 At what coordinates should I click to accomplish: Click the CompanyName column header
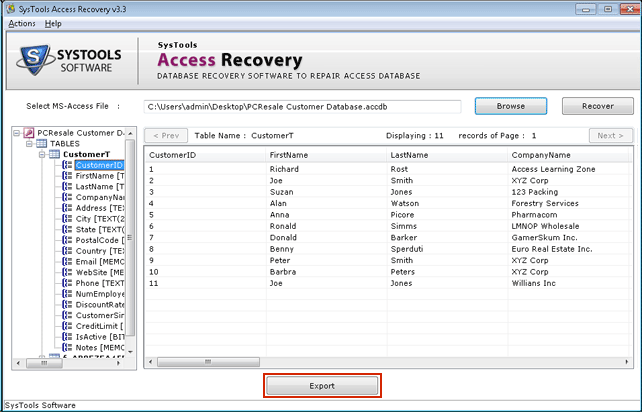point(568,155)
